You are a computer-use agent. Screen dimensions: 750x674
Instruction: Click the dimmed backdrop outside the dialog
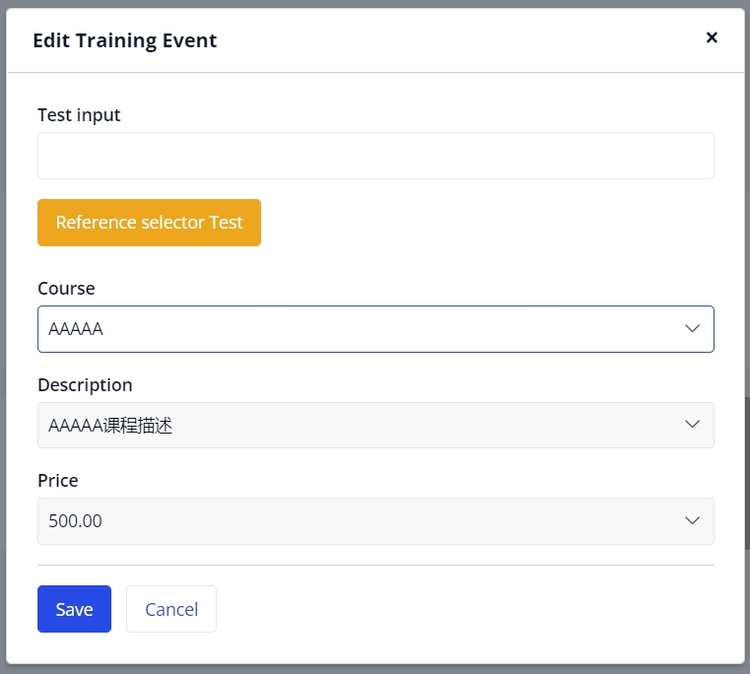pos(3,300)
